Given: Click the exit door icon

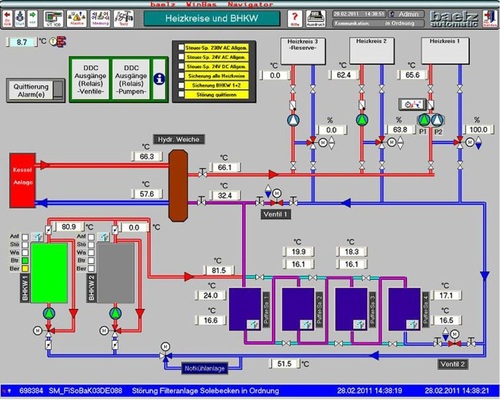Looking at the screenshot, I should tap(490, 18).
